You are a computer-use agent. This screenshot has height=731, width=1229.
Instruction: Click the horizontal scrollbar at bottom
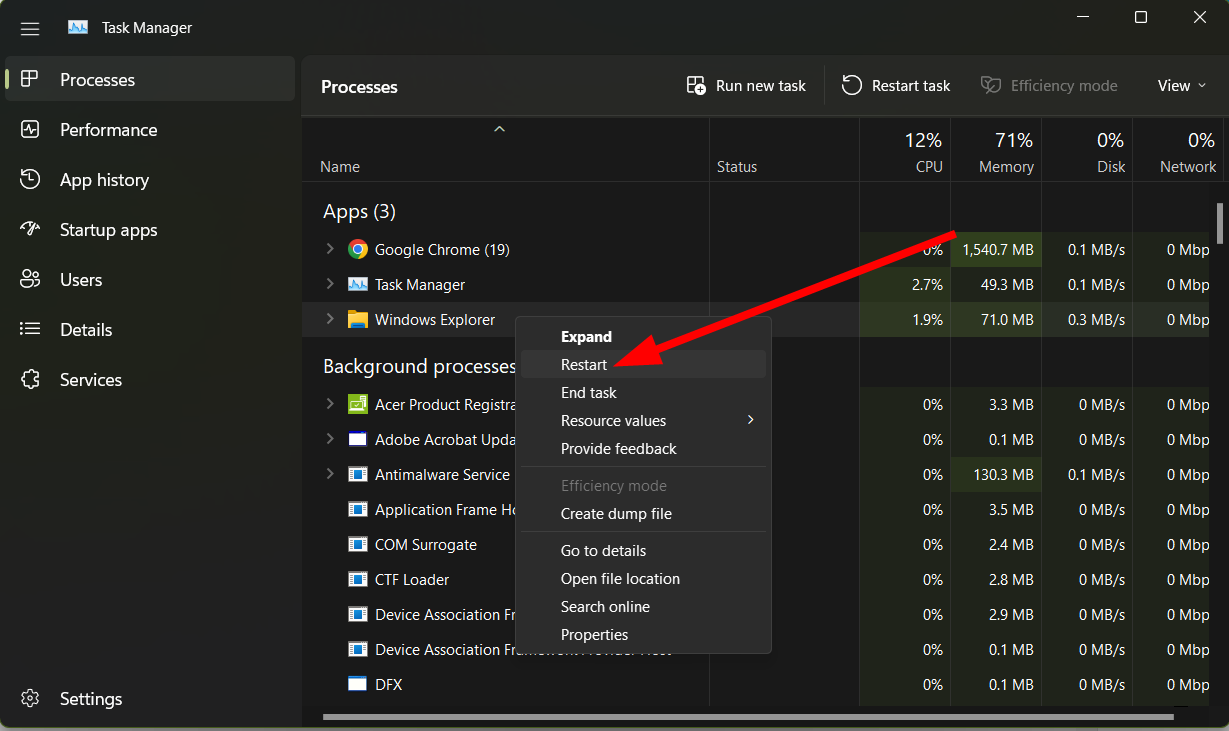[x=748, y=716]
